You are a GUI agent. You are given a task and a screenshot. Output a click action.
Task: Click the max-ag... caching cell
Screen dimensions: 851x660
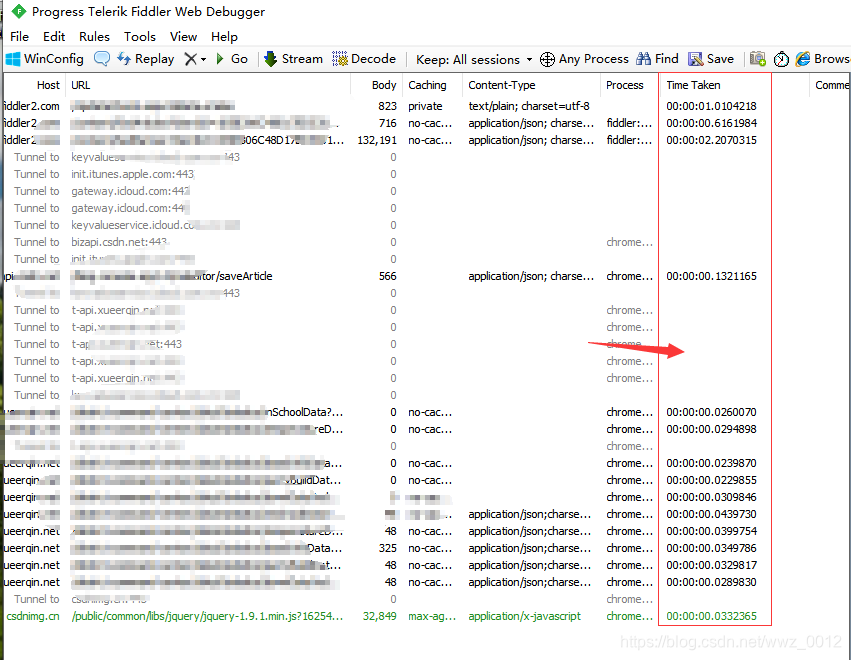click(432, 616)
